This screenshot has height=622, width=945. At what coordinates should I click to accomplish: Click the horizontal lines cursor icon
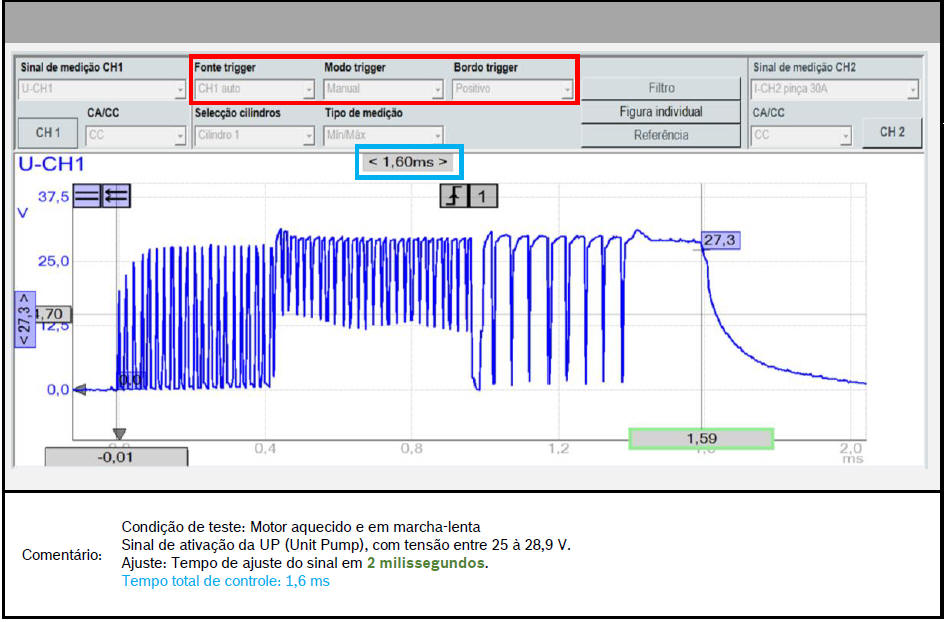(x=87, y=197)
